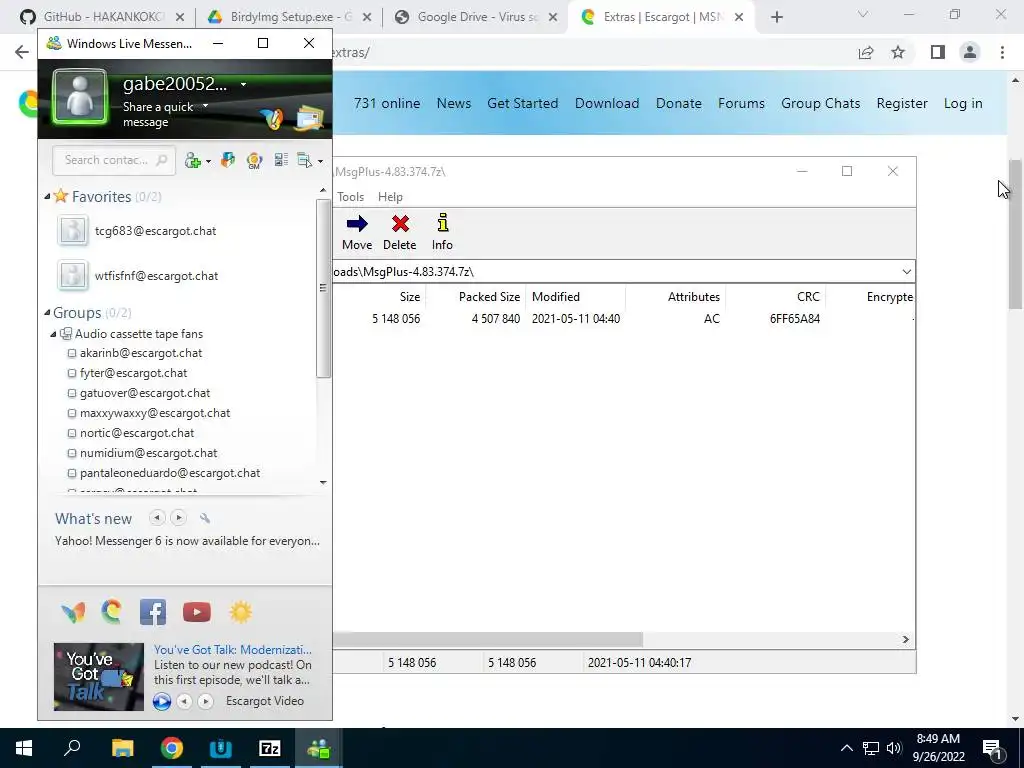
Task: Go to next What's new item
Action: (178, 518)
